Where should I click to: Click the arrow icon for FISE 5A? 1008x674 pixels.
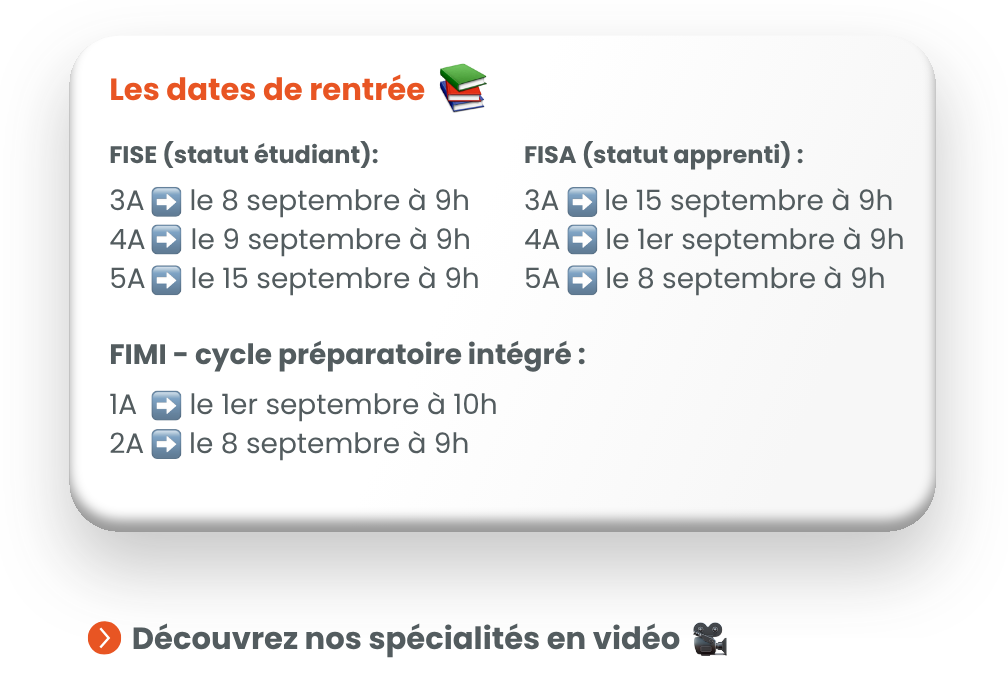pos(166,279)
